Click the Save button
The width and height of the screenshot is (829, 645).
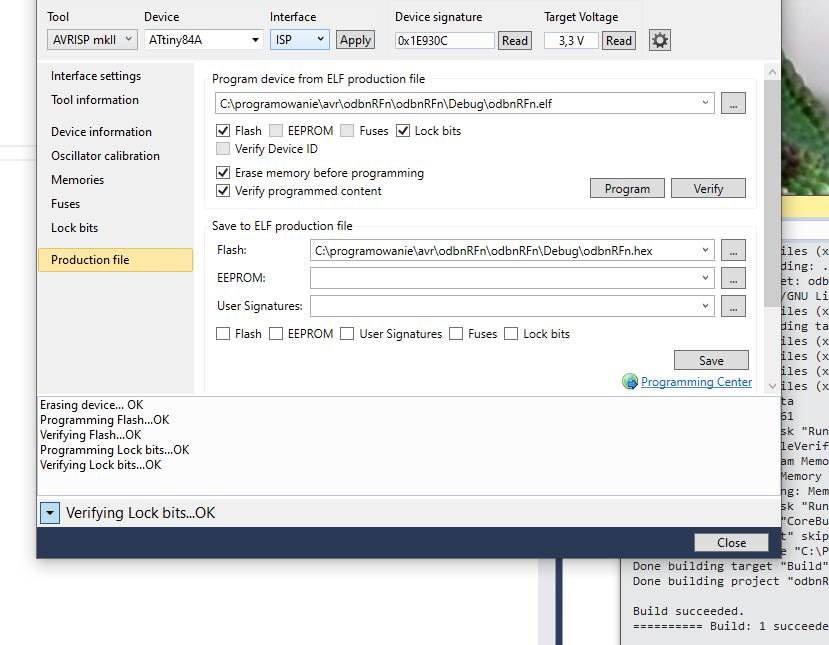click(711, 361)
